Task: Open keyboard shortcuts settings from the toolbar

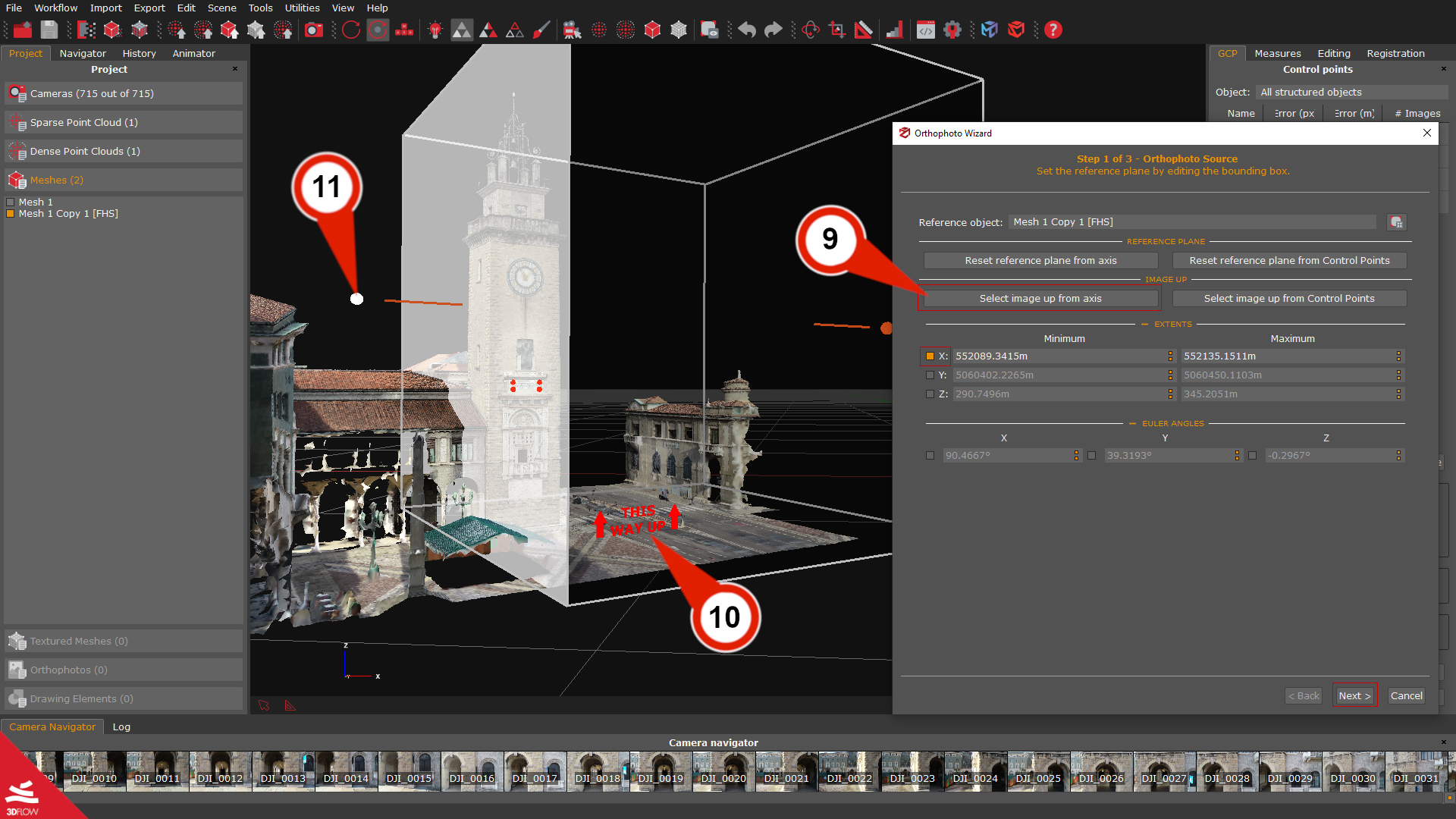Action: click(x=404, y=30)
